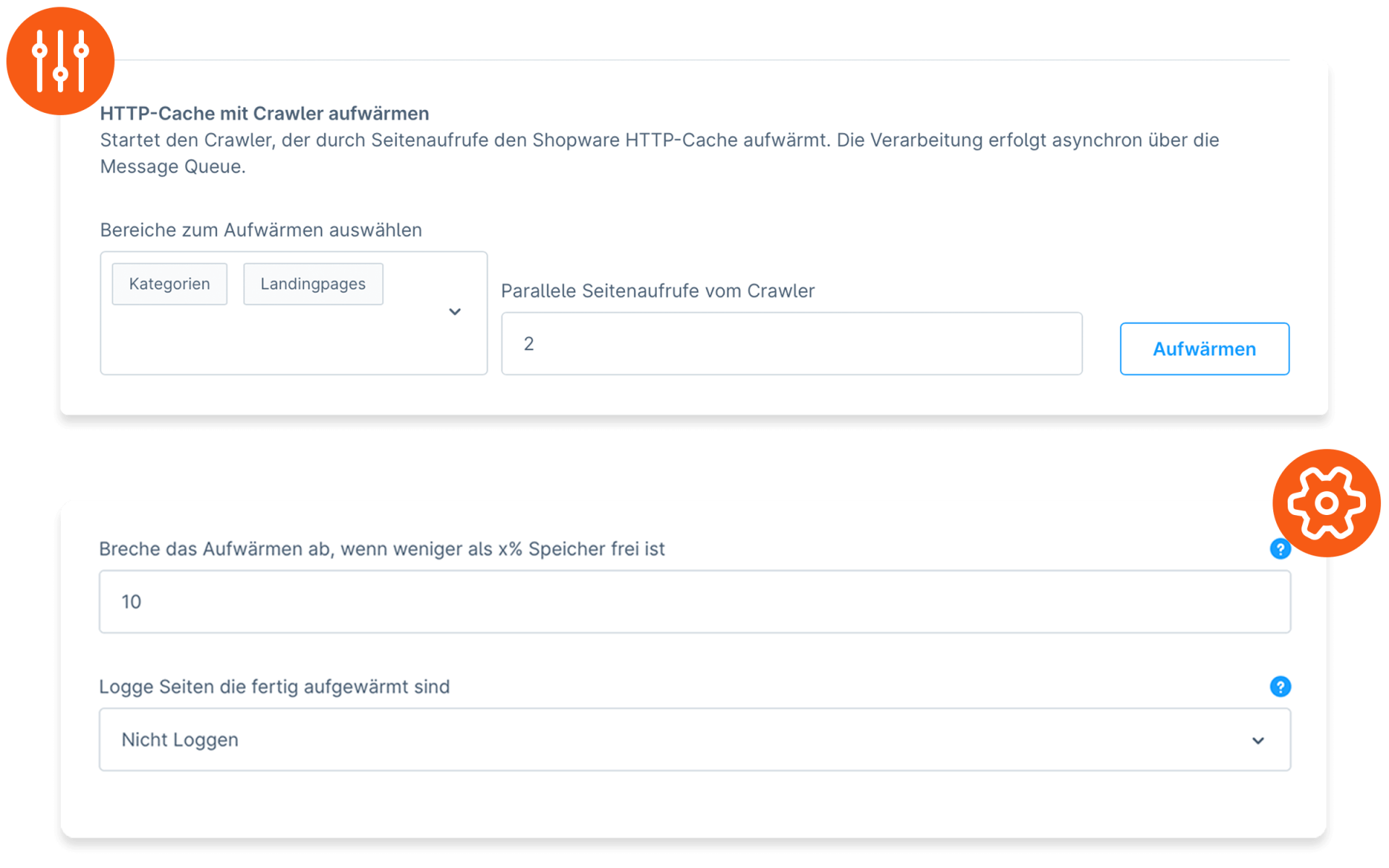Show help for logging warmed pages
The width and height of the screenshot is (1389, 868).
pyautogui.click(x=1280, y=686)
